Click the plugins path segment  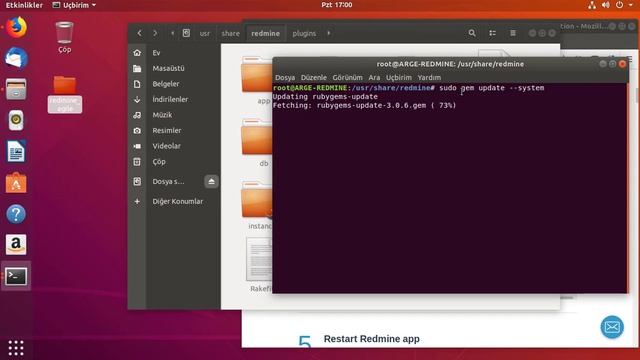[x=304, y=33]
